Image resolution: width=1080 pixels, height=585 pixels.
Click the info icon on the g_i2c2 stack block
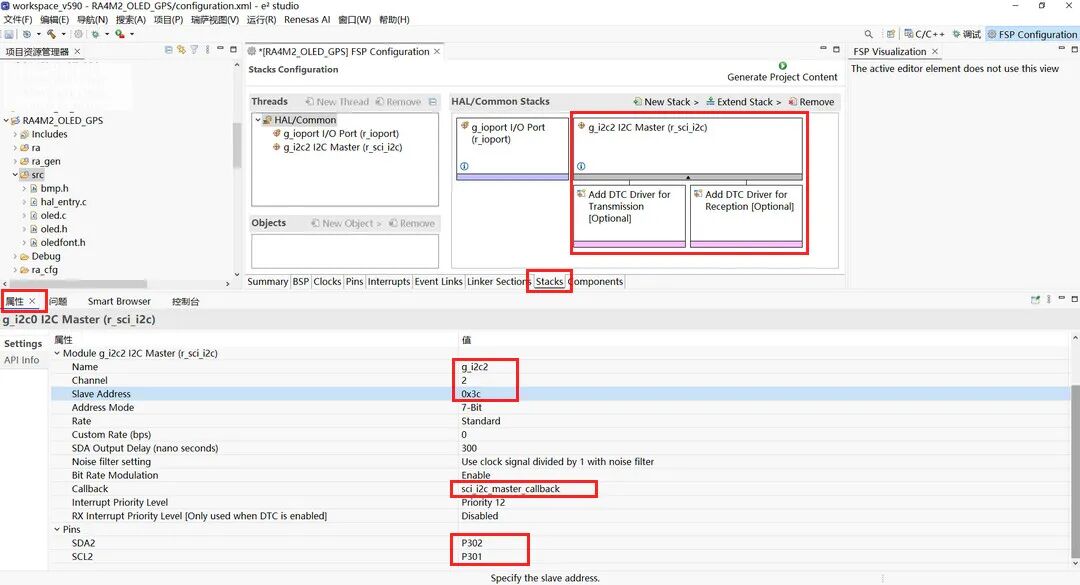(x=581, y=166)
